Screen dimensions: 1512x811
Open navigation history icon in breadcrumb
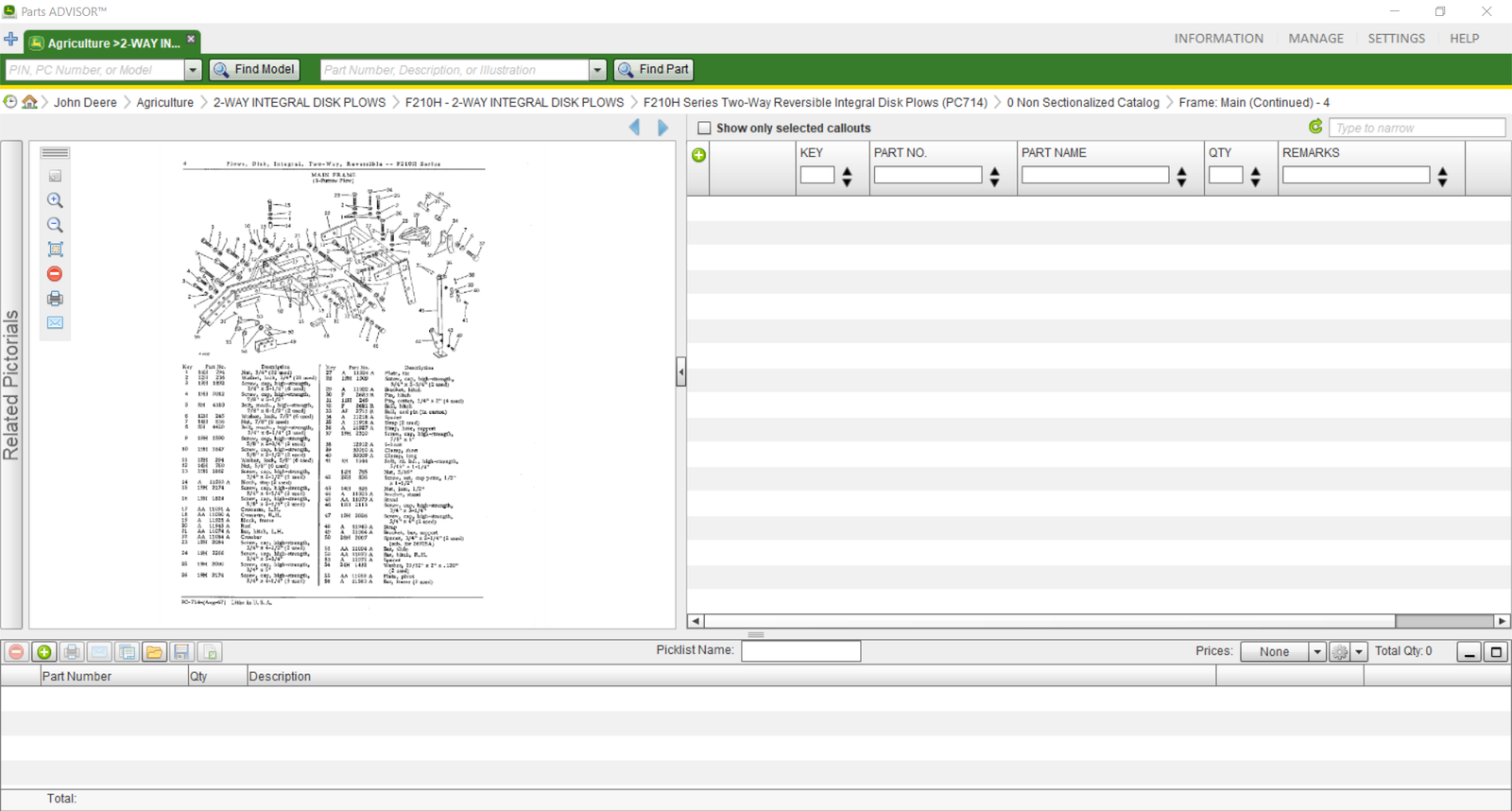(x=10, y=102)
